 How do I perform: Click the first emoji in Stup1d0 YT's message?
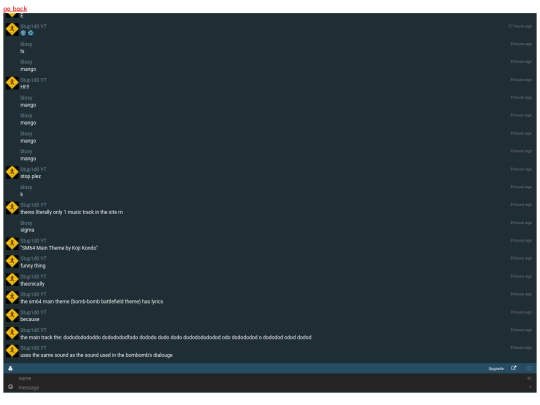tap(23, 33)
